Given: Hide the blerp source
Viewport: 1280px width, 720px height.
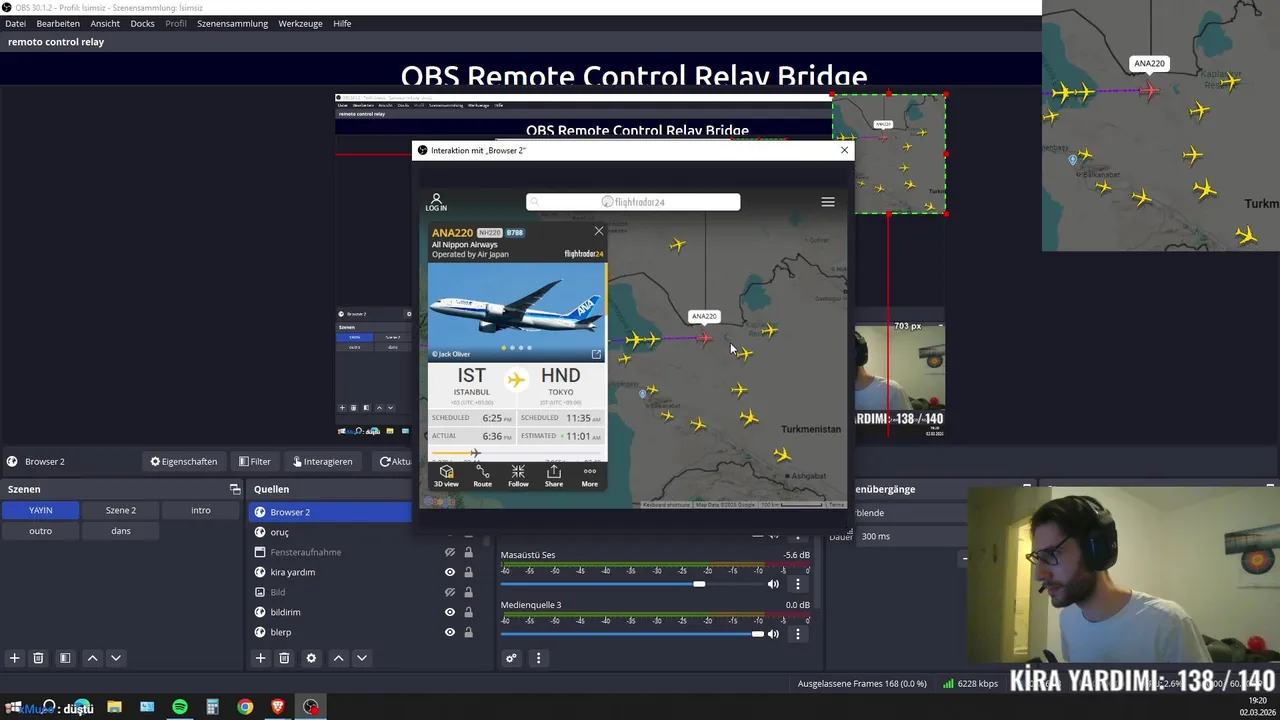Looking at the screenshot, I should tap(450, 632).
